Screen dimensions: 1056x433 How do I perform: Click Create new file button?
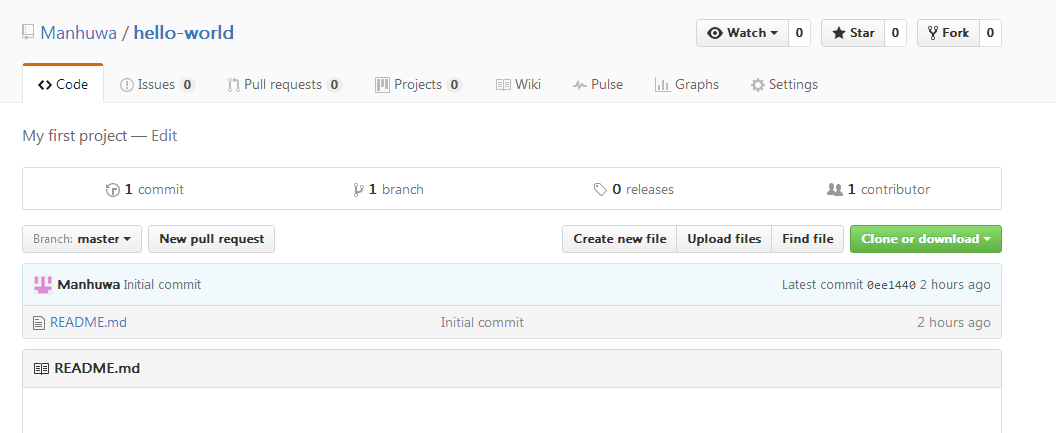click(x=620, y=239)
